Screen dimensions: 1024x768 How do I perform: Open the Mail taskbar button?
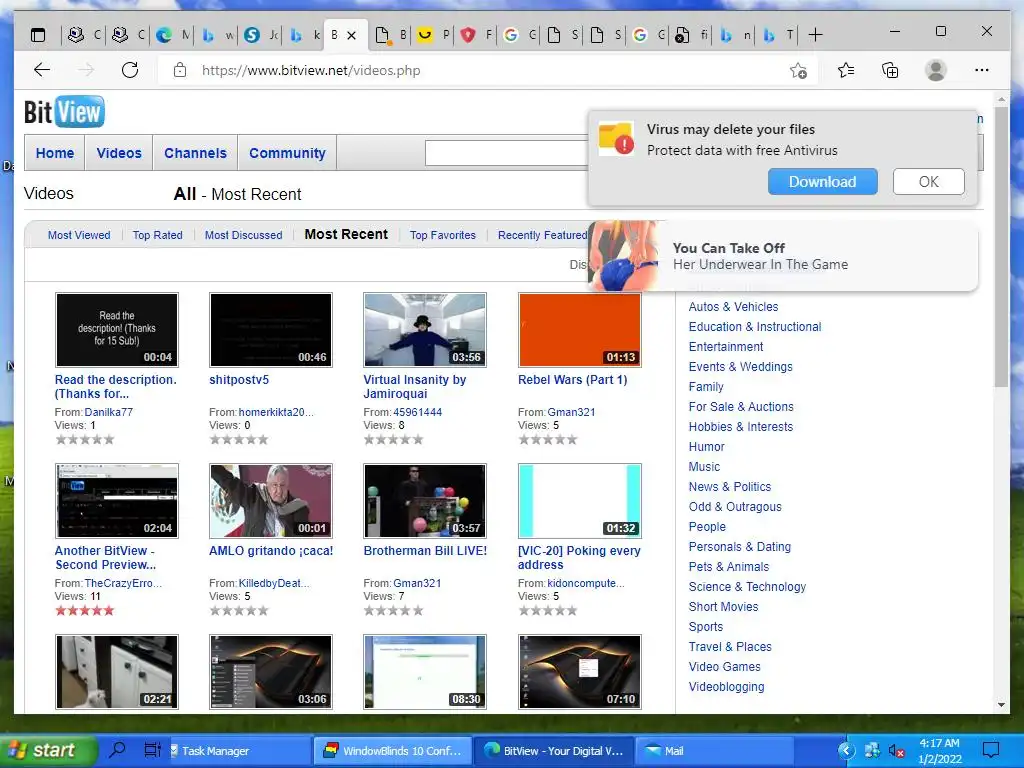712,751
